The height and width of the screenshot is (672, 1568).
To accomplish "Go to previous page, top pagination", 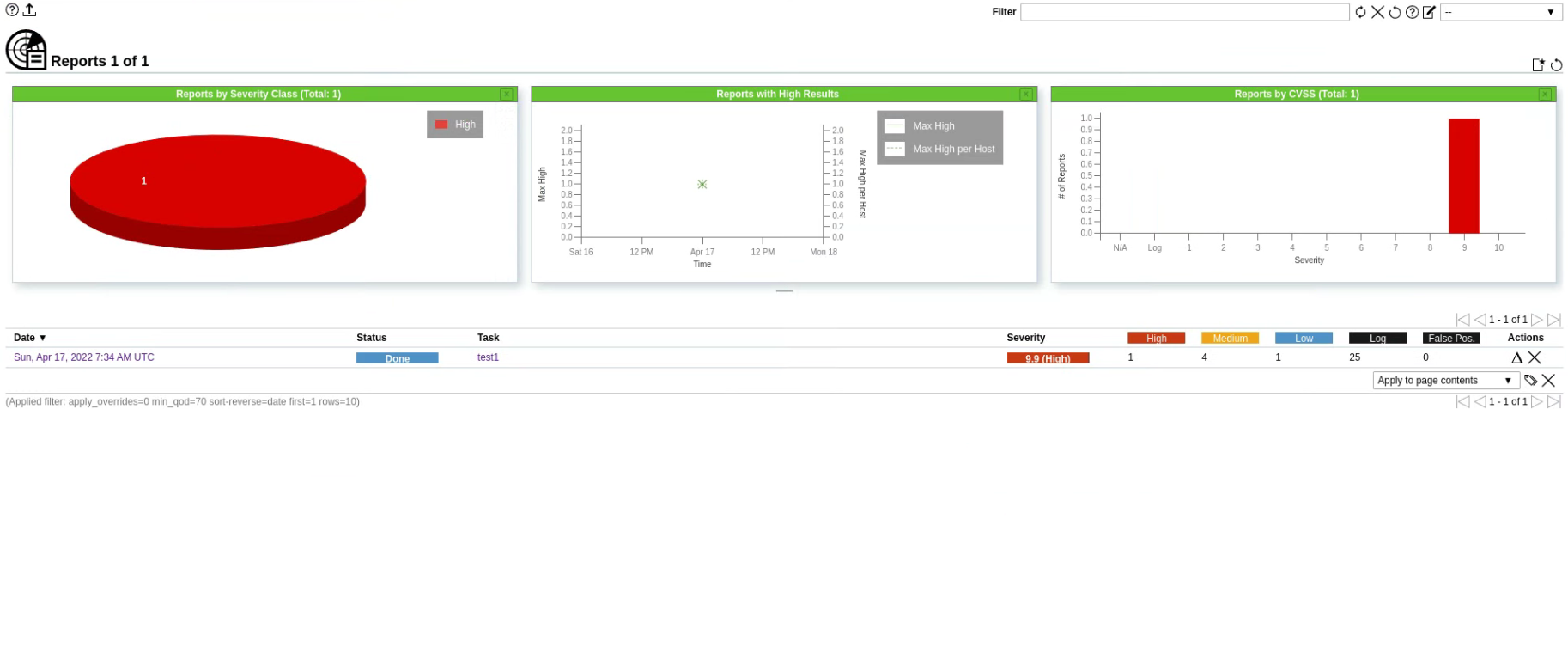I will (x=1480, y=319).
